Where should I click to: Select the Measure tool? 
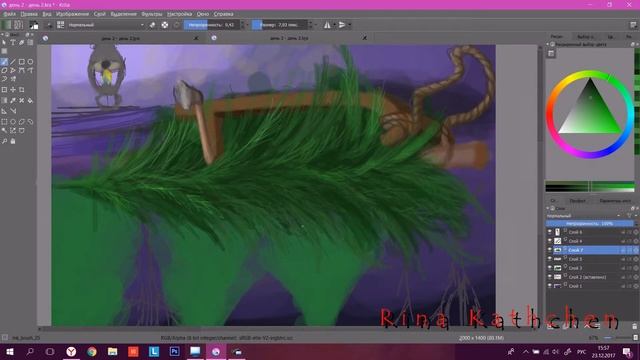point(13,111)
